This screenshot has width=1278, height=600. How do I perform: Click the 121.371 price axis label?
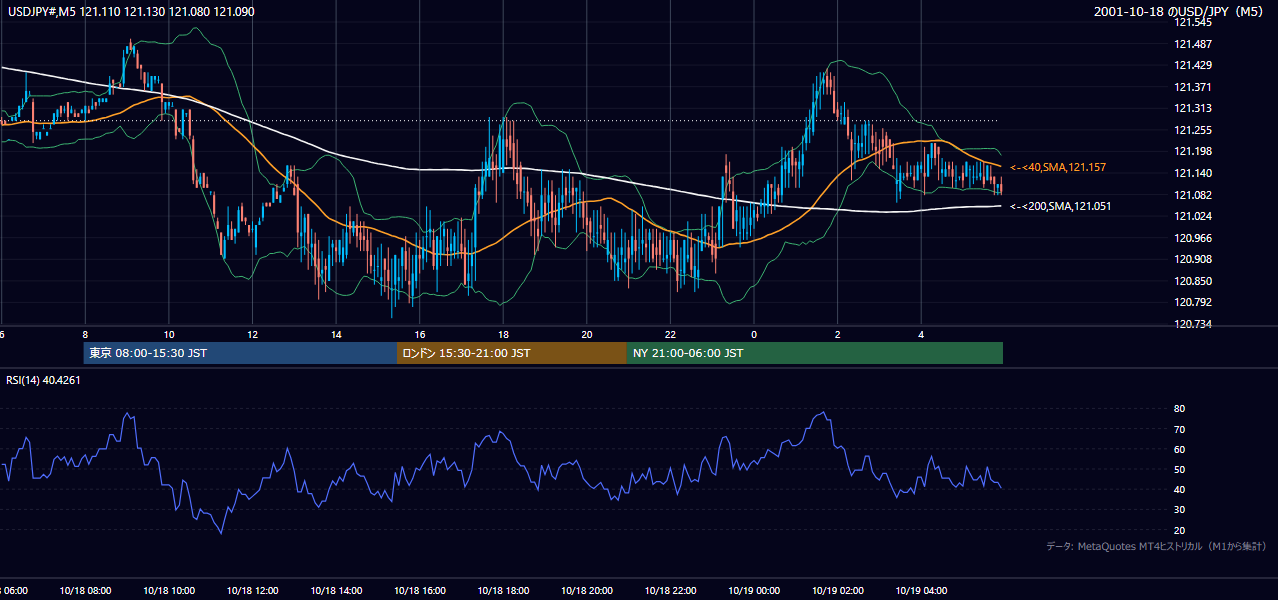coord(1194,87)
